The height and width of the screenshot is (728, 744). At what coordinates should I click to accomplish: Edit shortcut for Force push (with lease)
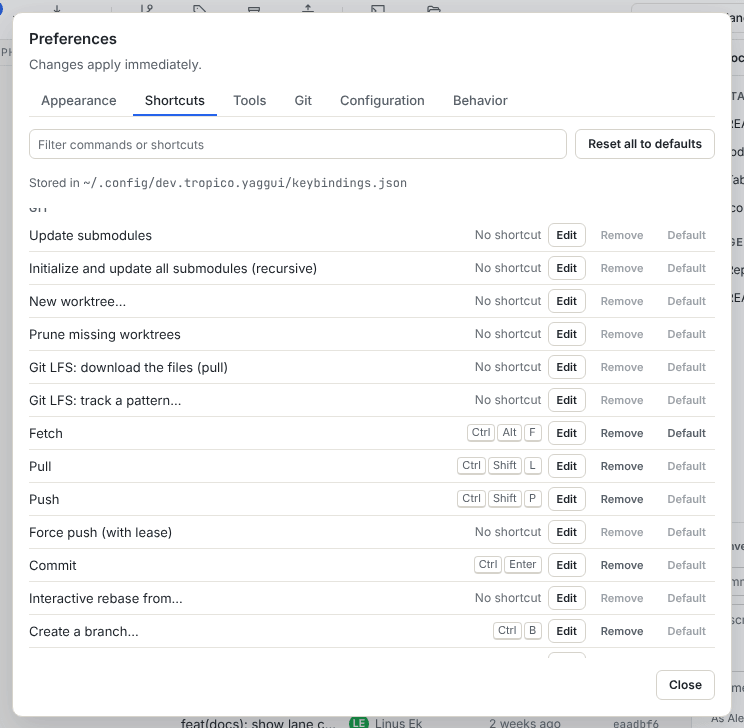coord(567,532)
